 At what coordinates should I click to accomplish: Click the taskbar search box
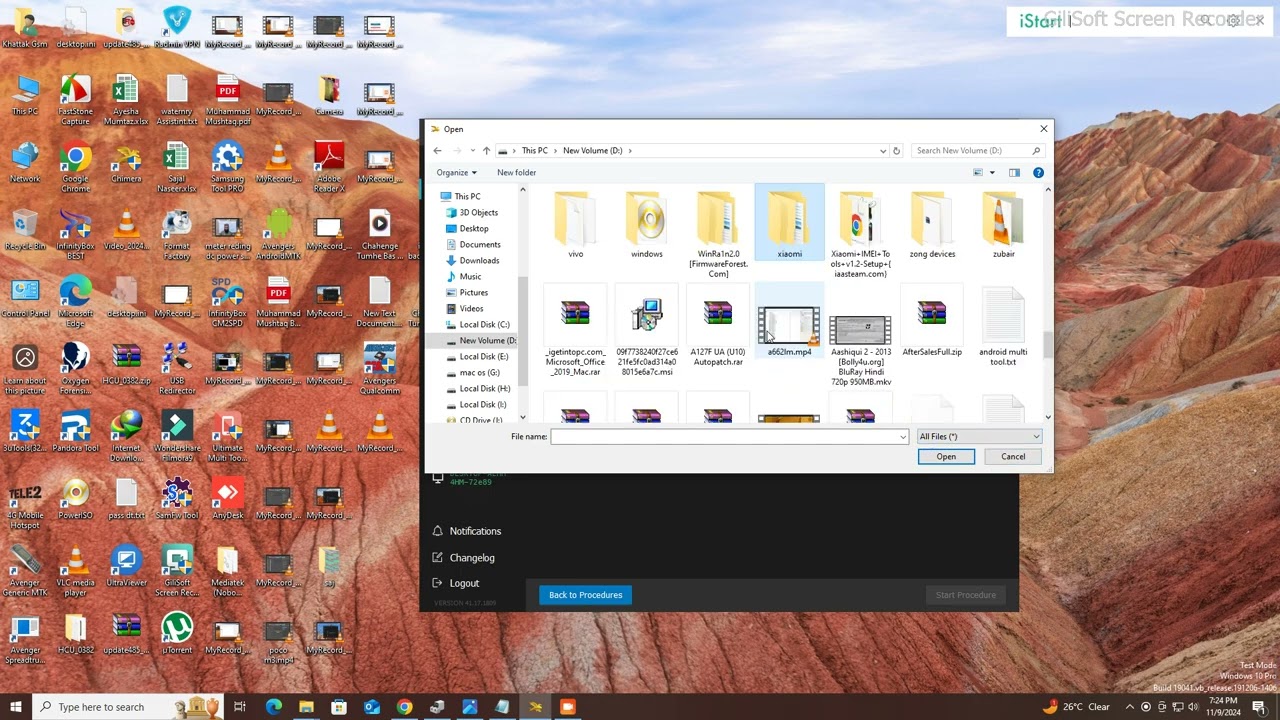pyautogui.click(x=127, y=707)
